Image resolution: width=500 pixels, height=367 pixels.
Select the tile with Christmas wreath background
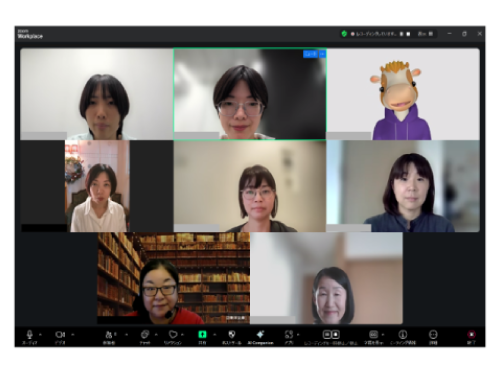click(97, 186)
